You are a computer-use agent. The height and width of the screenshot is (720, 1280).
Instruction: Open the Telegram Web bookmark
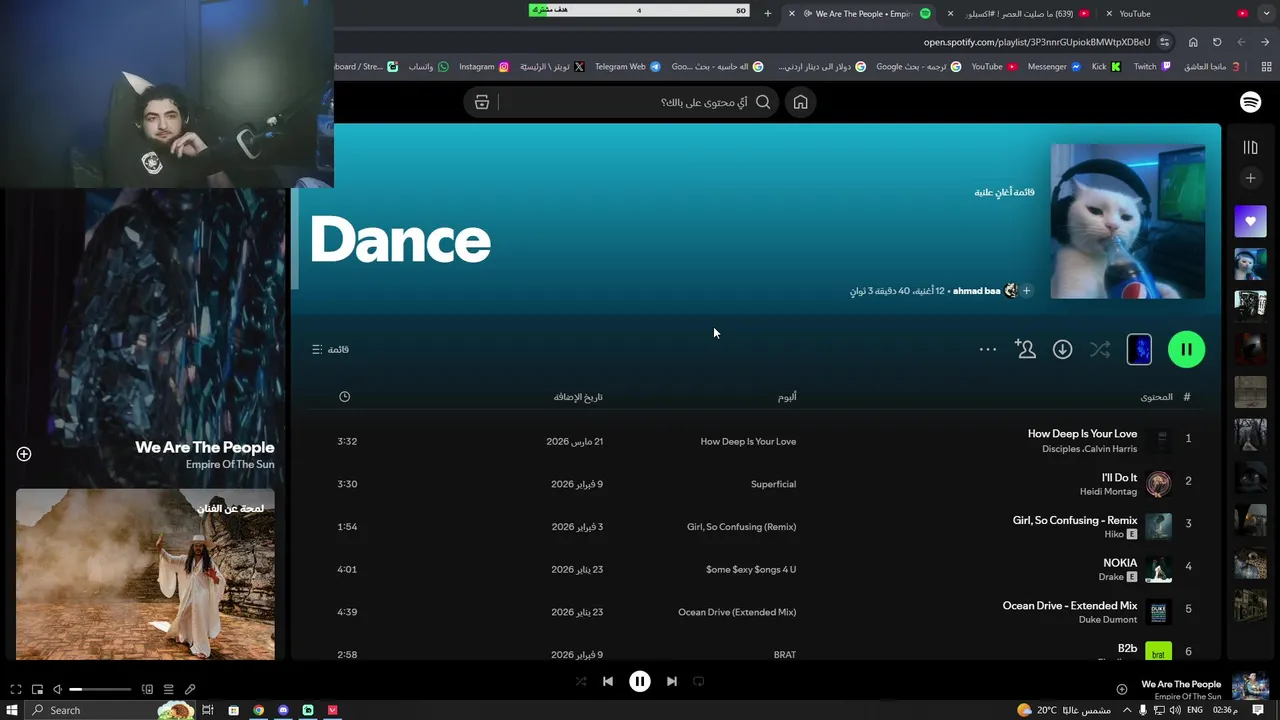click(x=627, y=67)
